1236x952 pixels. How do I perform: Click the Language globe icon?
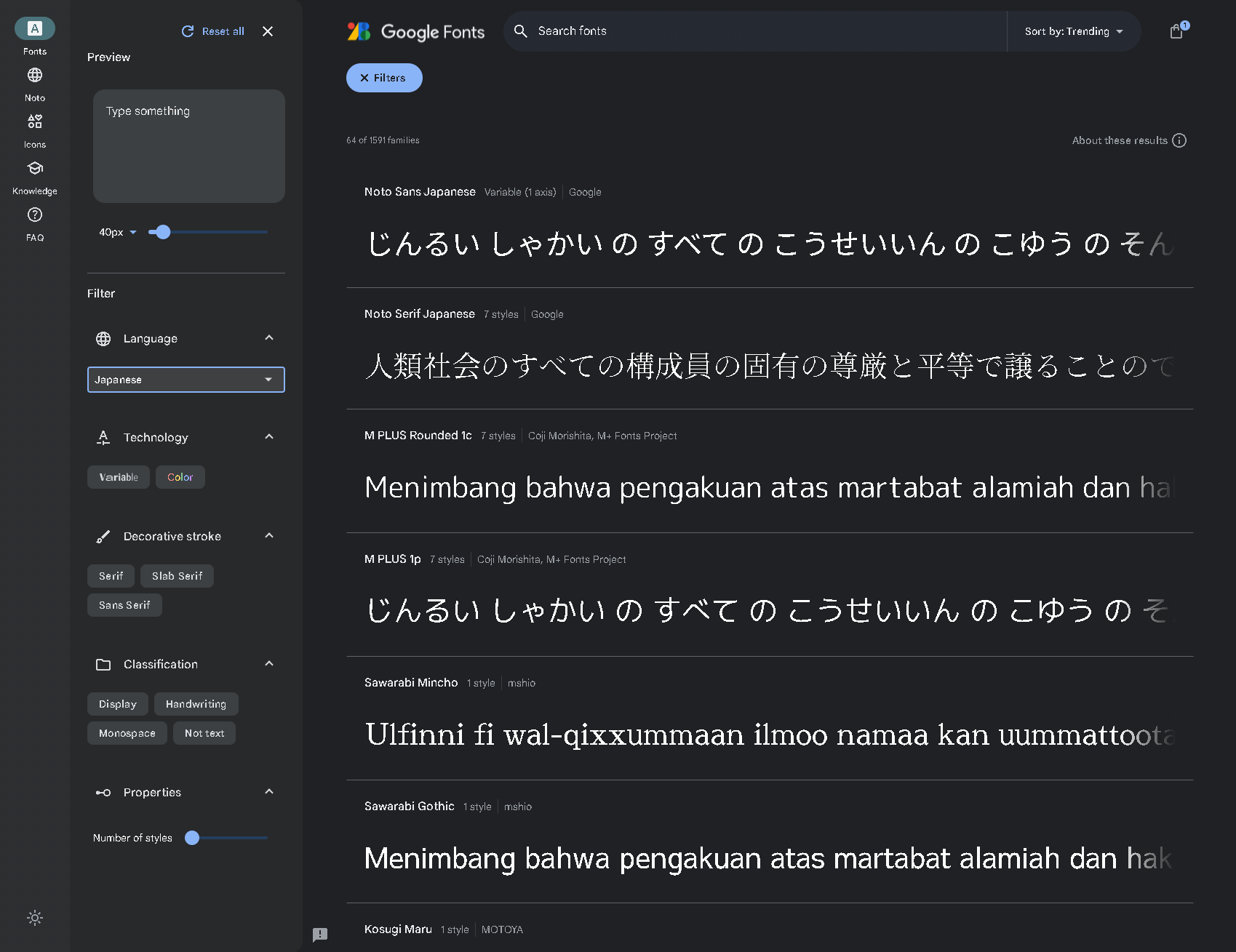103,339
